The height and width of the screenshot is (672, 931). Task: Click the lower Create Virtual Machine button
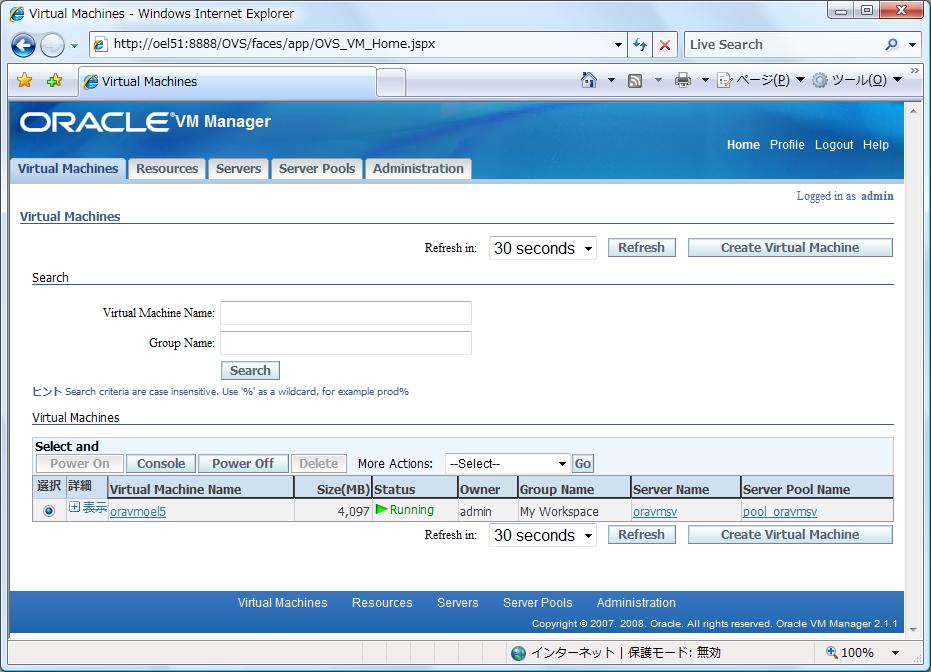(790, 535)
